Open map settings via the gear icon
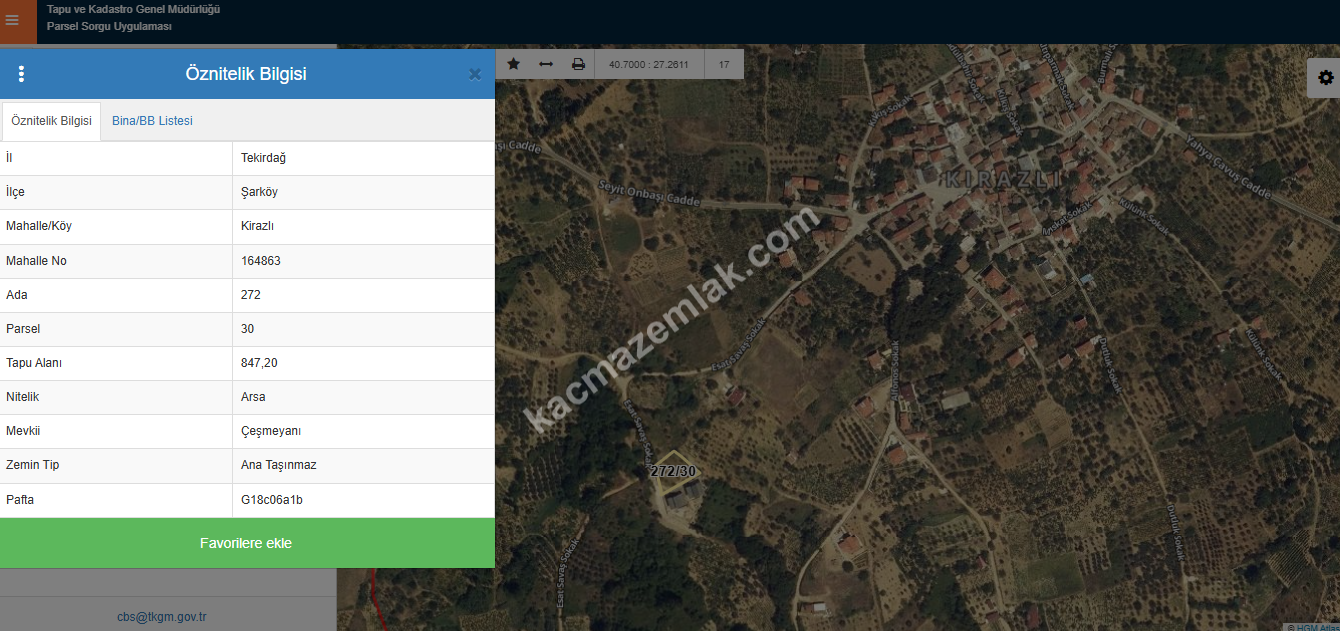Image resolution: width=1340 pixels, height=631 pixels. pos(1325,78)
